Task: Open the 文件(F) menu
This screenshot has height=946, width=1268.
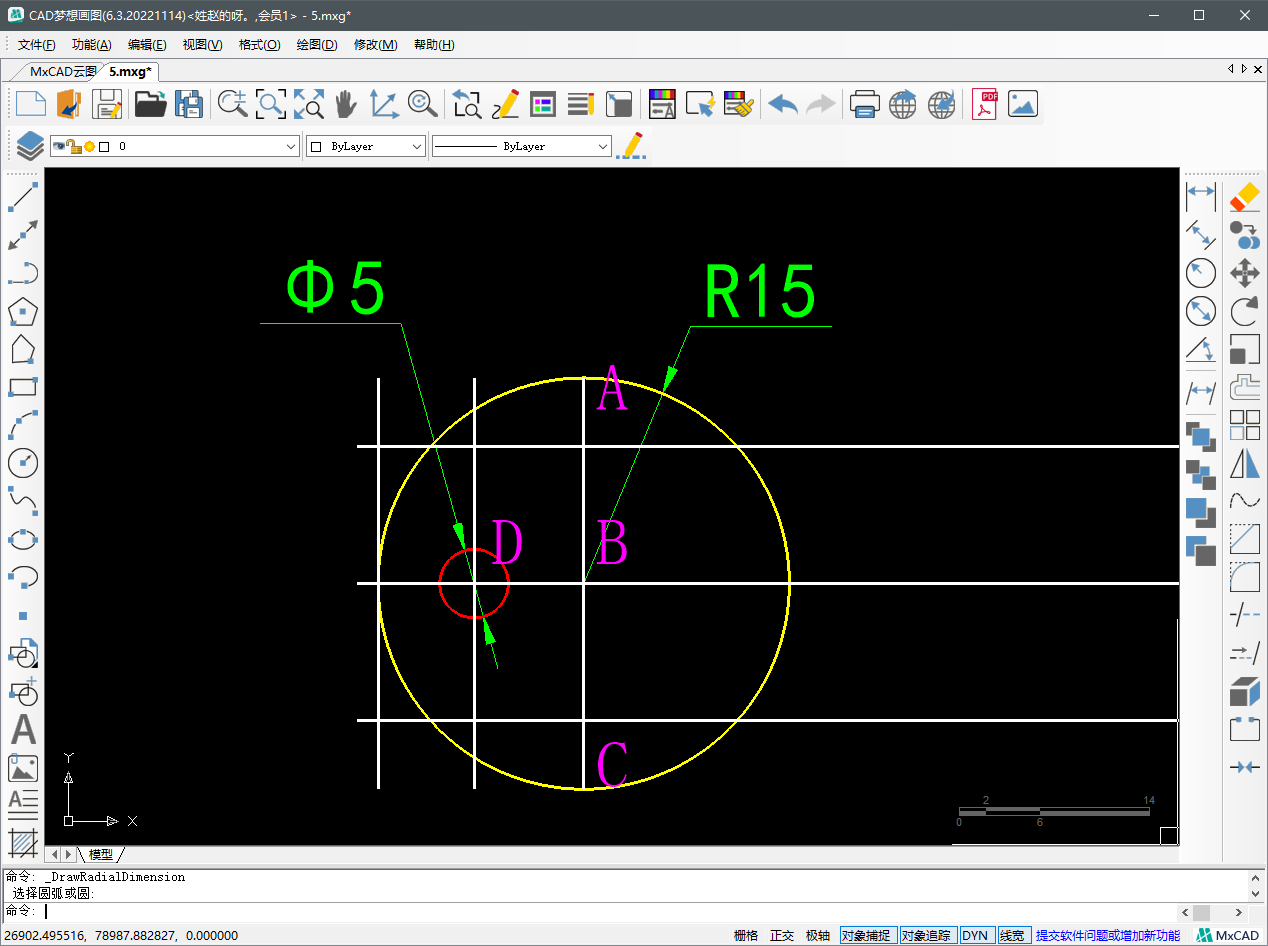Action: (37, 45)
